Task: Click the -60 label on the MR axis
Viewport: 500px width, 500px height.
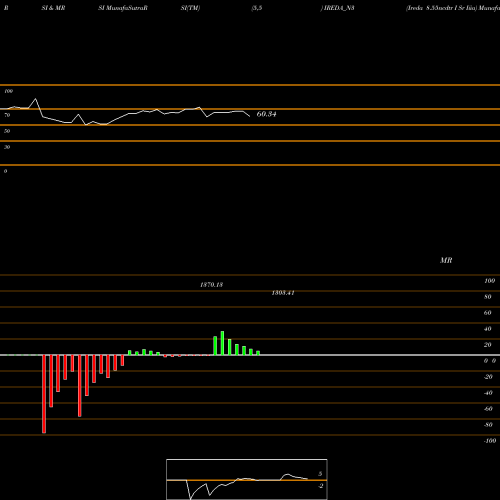Action: tap(488, 409)
